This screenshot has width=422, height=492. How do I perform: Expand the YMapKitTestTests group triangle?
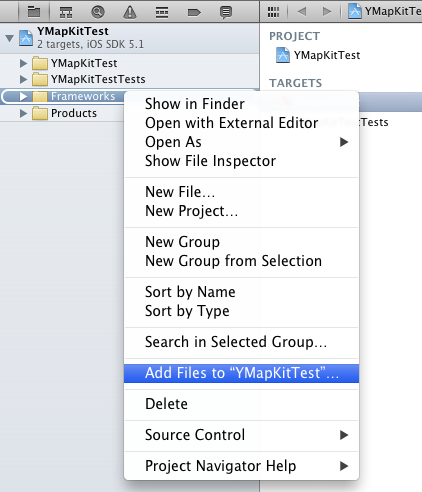coord(23,79)
